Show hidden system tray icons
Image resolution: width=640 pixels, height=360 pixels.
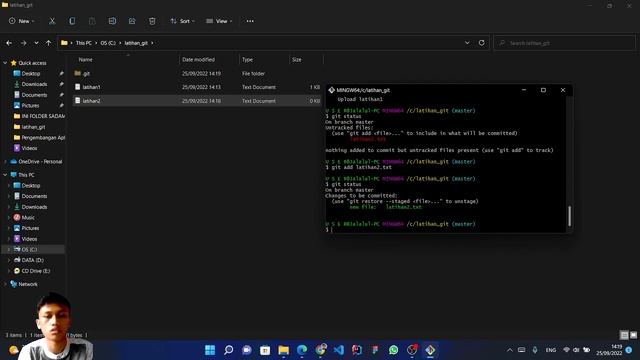[x=510, y=350]
